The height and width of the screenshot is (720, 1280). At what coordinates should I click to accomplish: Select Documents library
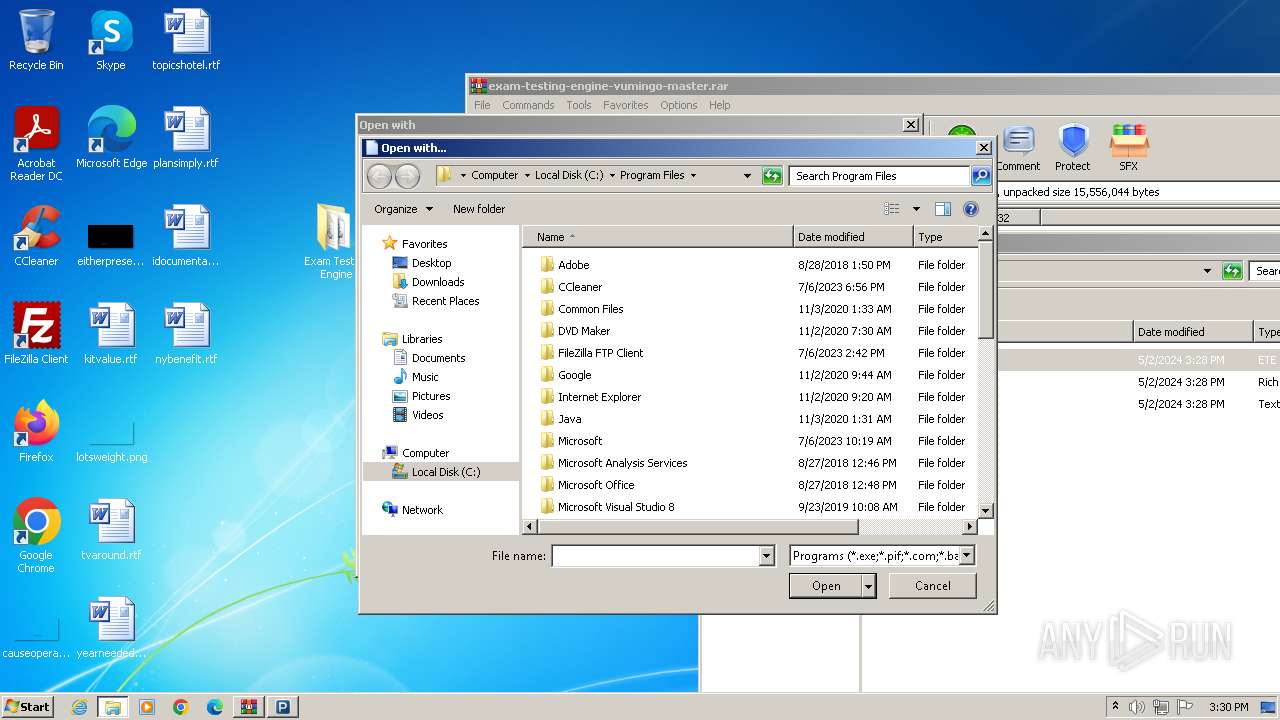[438, 358]
